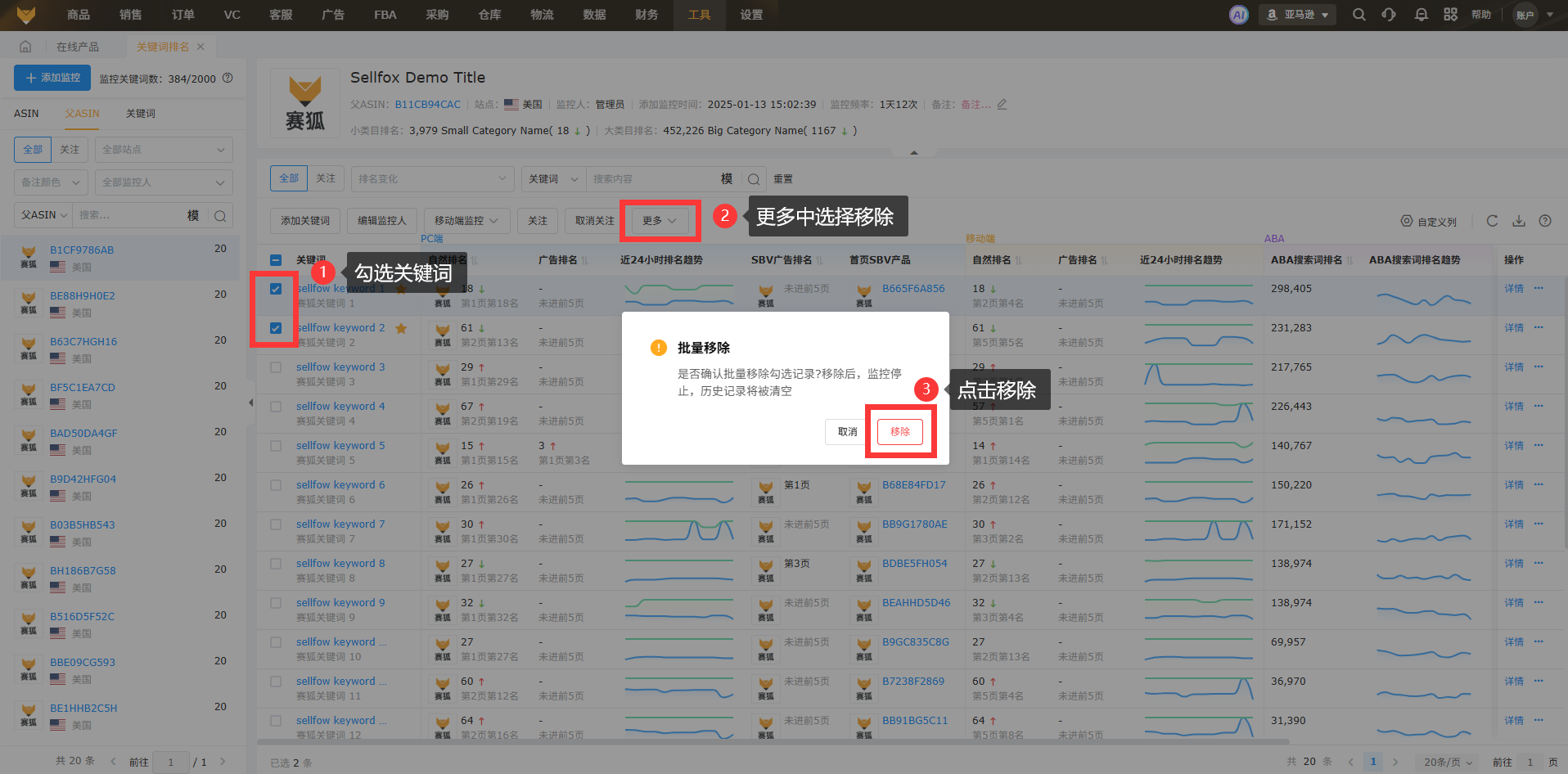Open the 亚马逊 platform dropdown

[1297, 15]
